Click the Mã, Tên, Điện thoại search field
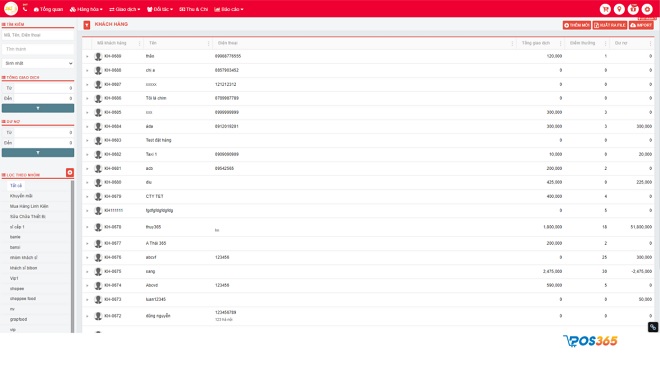660x367 pixels. coord(38,35)
